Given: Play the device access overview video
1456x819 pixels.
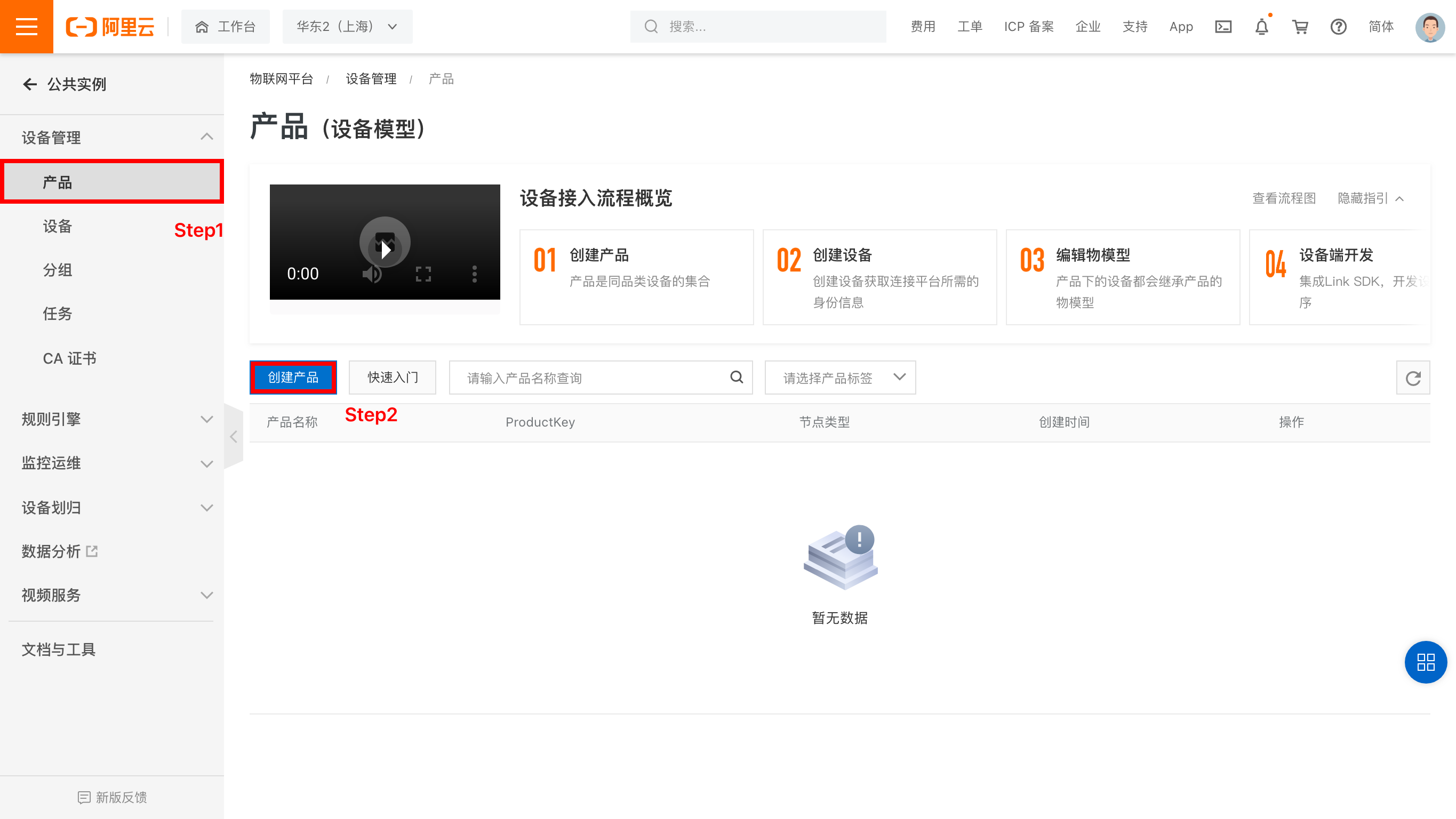Looking at the screenshot, I should point(385,242).
